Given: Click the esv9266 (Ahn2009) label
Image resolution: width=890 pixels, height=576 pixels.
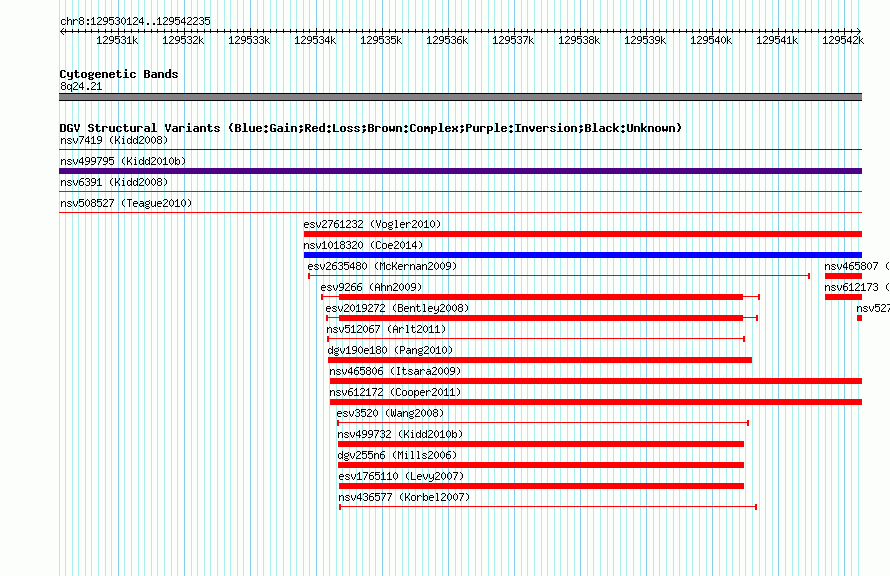Looking at the screenshot, I should coord(371,287).
